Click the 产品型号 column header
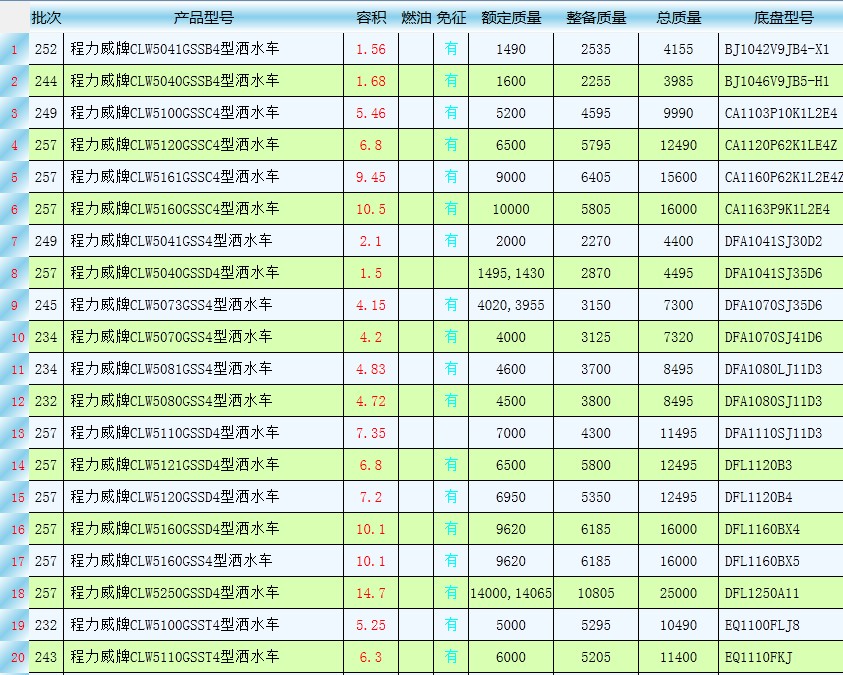 (204, 18)
